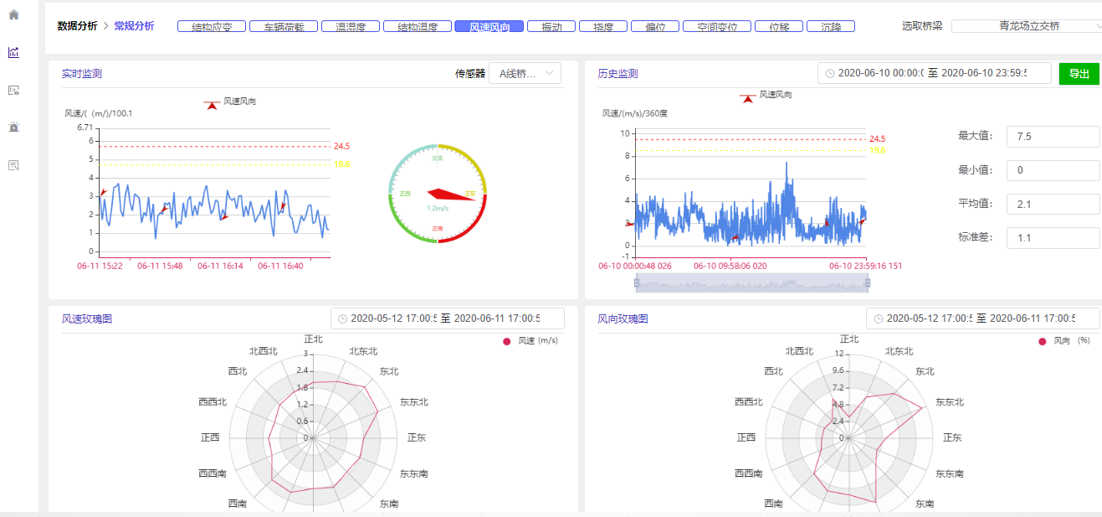Click 06-11 15:48 axis label

[x=160, y=266]
